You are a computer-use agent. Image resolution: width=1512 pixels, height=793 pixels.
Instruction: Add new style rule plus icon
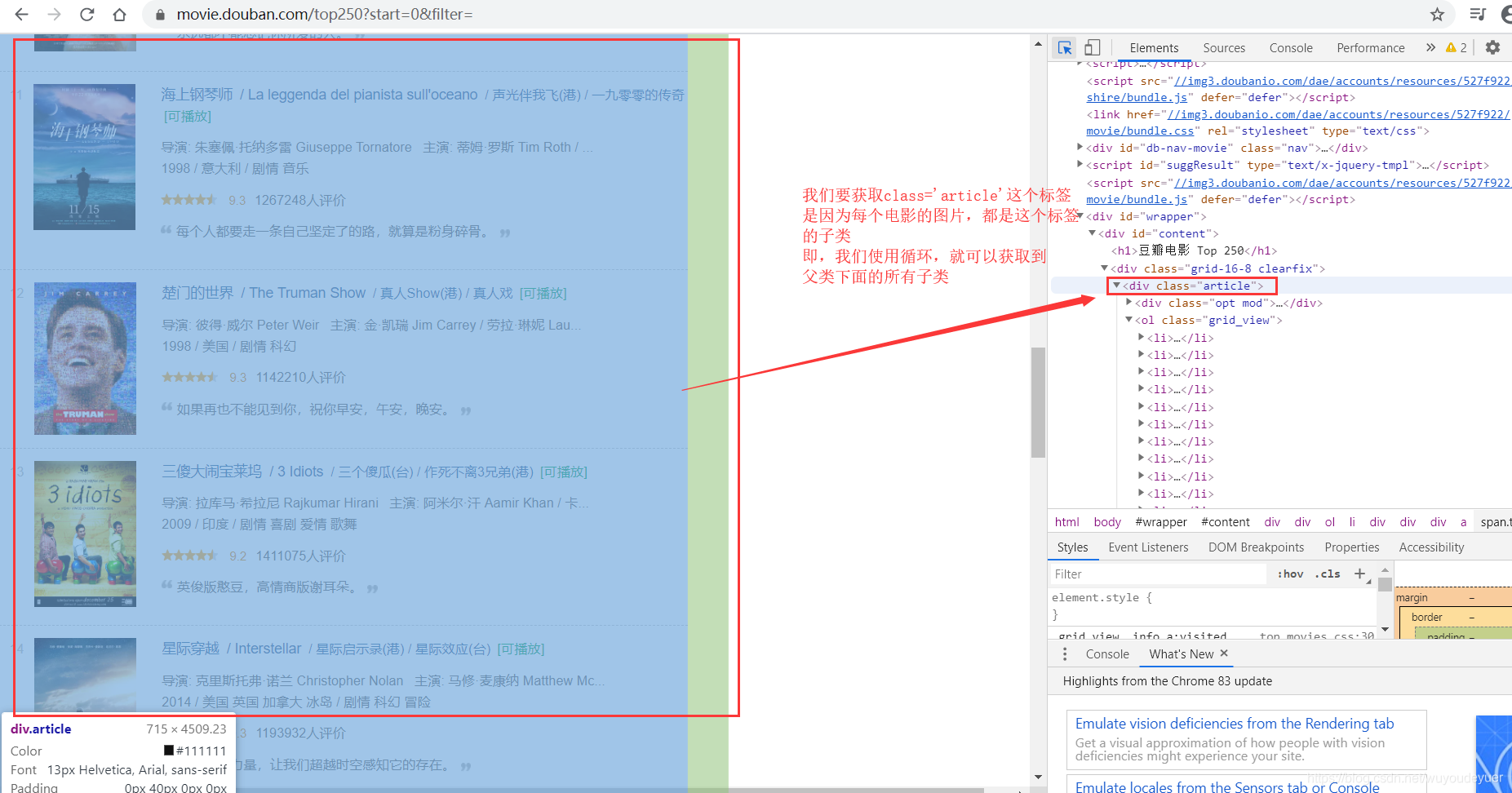[x=1360, y=574]
